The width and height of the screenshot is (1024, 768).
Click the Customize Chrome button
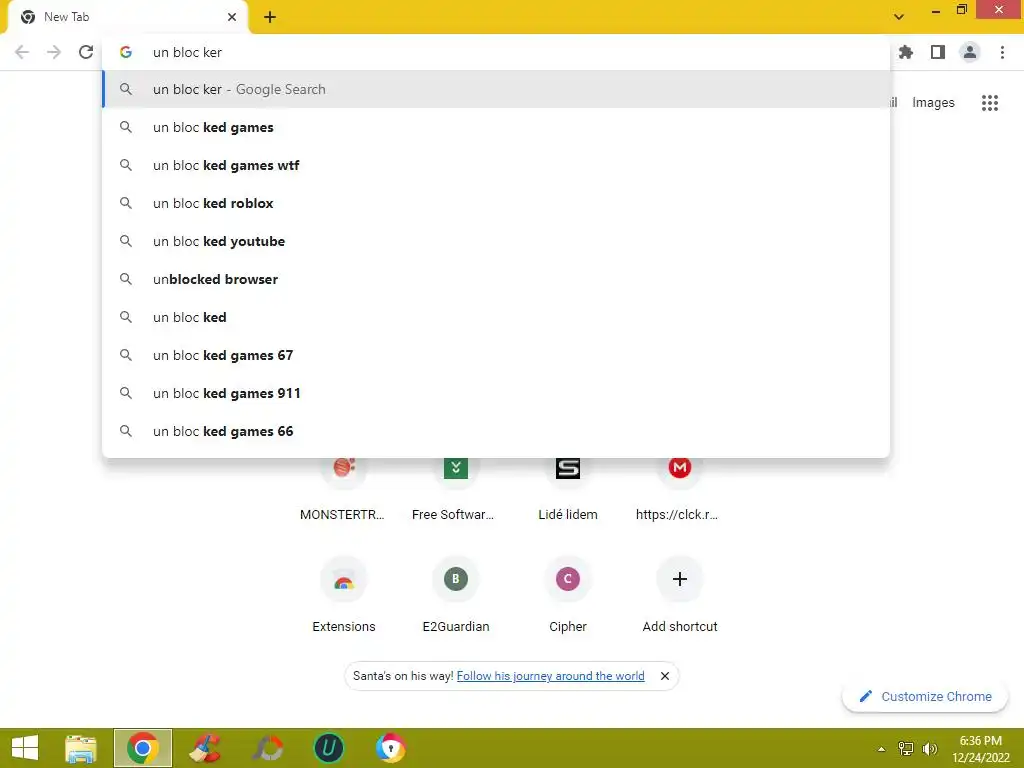point(925,696)
